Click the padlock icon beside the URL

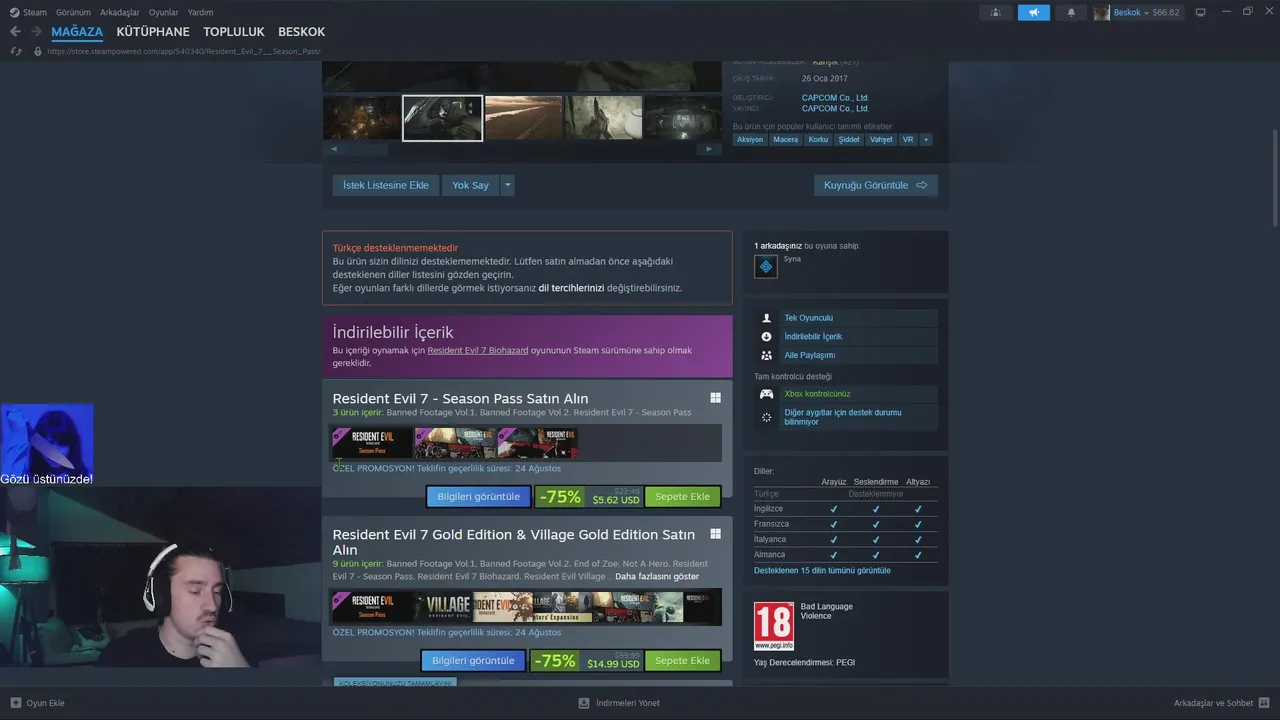pyautogui.click(x=38, y=51)
